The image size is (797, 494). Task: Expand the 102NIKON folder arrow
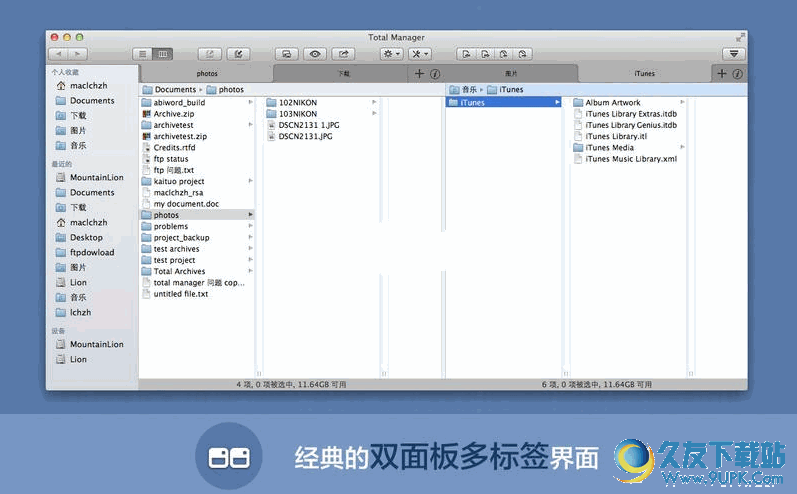pyautogui.click(x=374, y=102)
